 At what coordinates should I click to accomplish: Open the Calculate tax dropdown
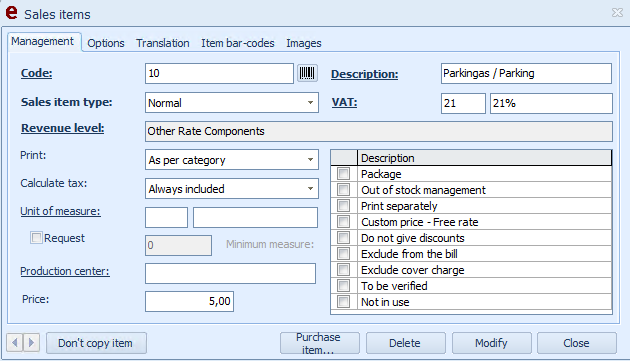point(310,189)
